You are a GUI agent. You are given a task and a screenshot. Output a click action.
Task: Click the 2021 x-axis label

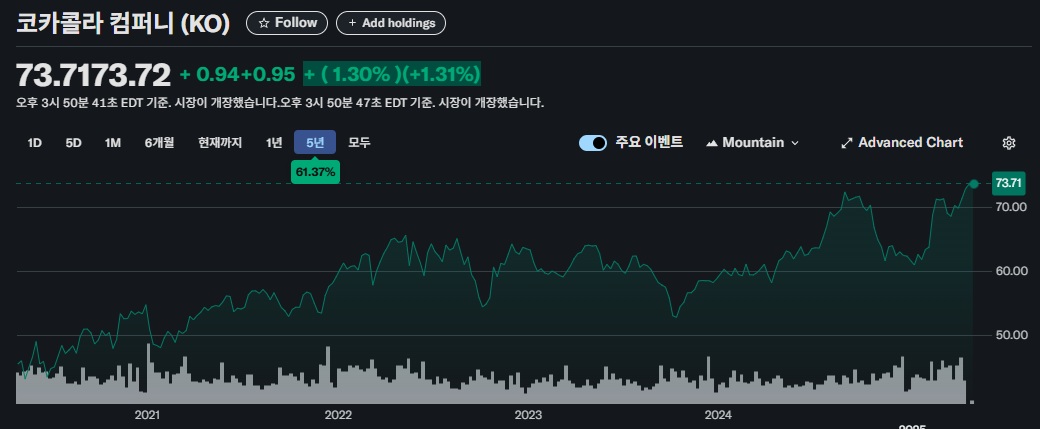[x=147, y=415]
